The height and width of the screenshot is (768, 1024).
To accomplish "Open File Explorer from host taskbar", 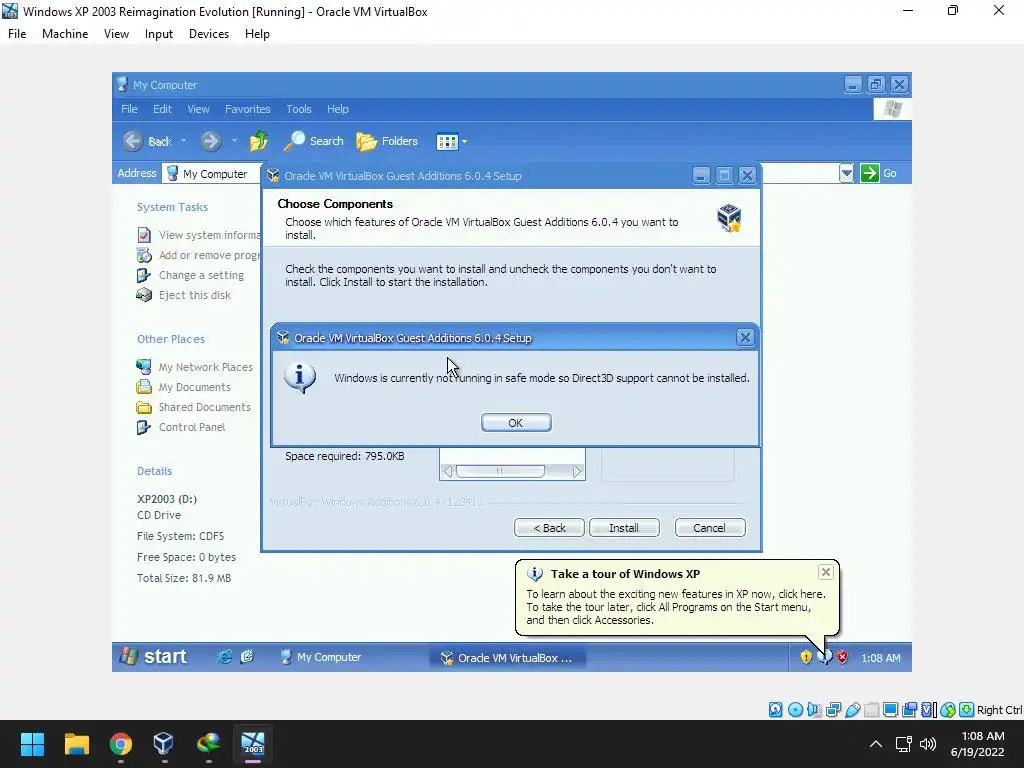I will [x=76, y=744].
